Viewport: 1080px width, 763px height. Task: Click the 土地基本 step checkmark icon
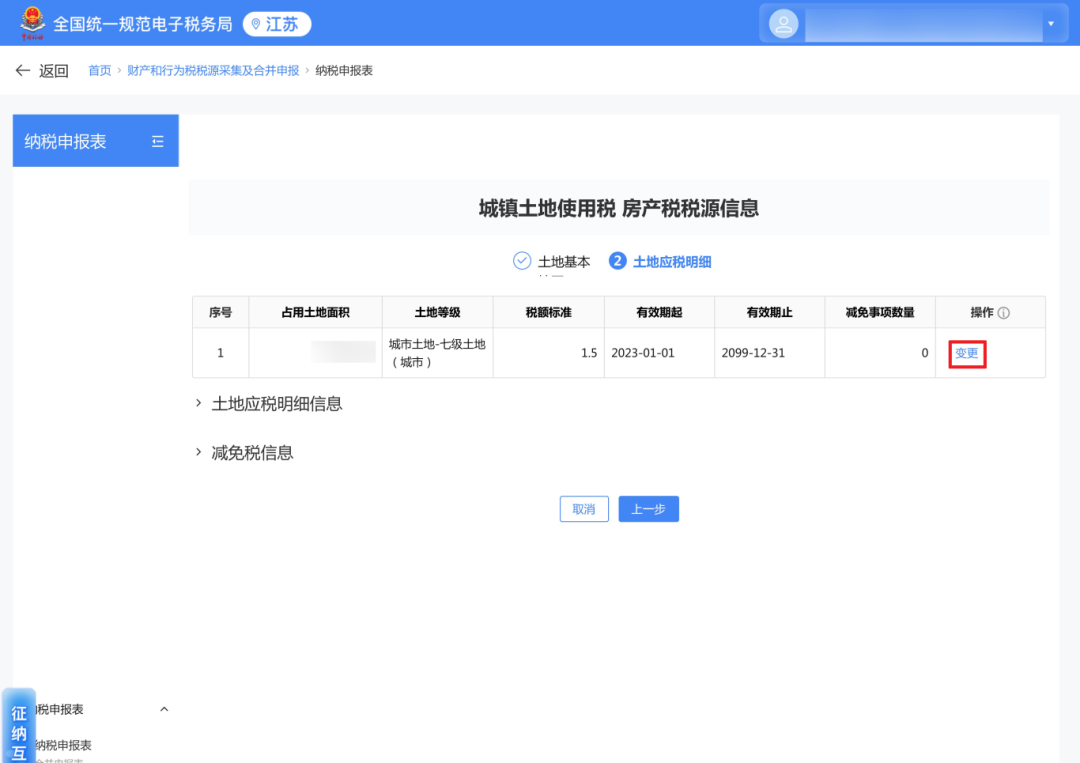tap(522, 261)
